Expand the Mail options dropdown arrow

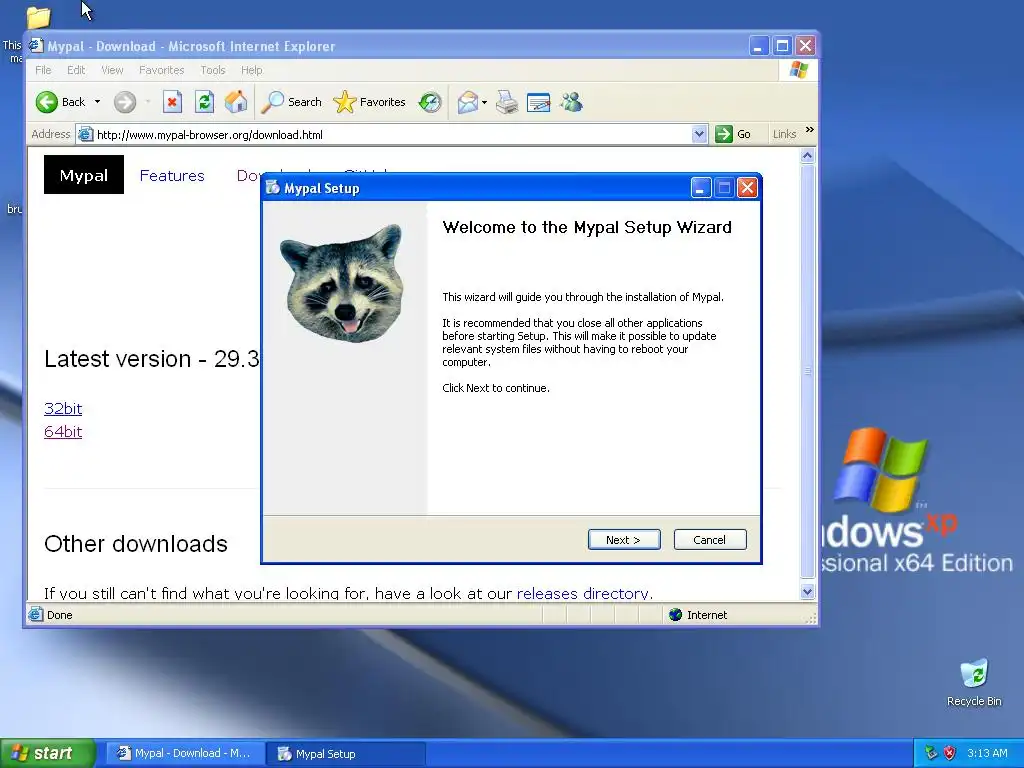coord(484,102)
